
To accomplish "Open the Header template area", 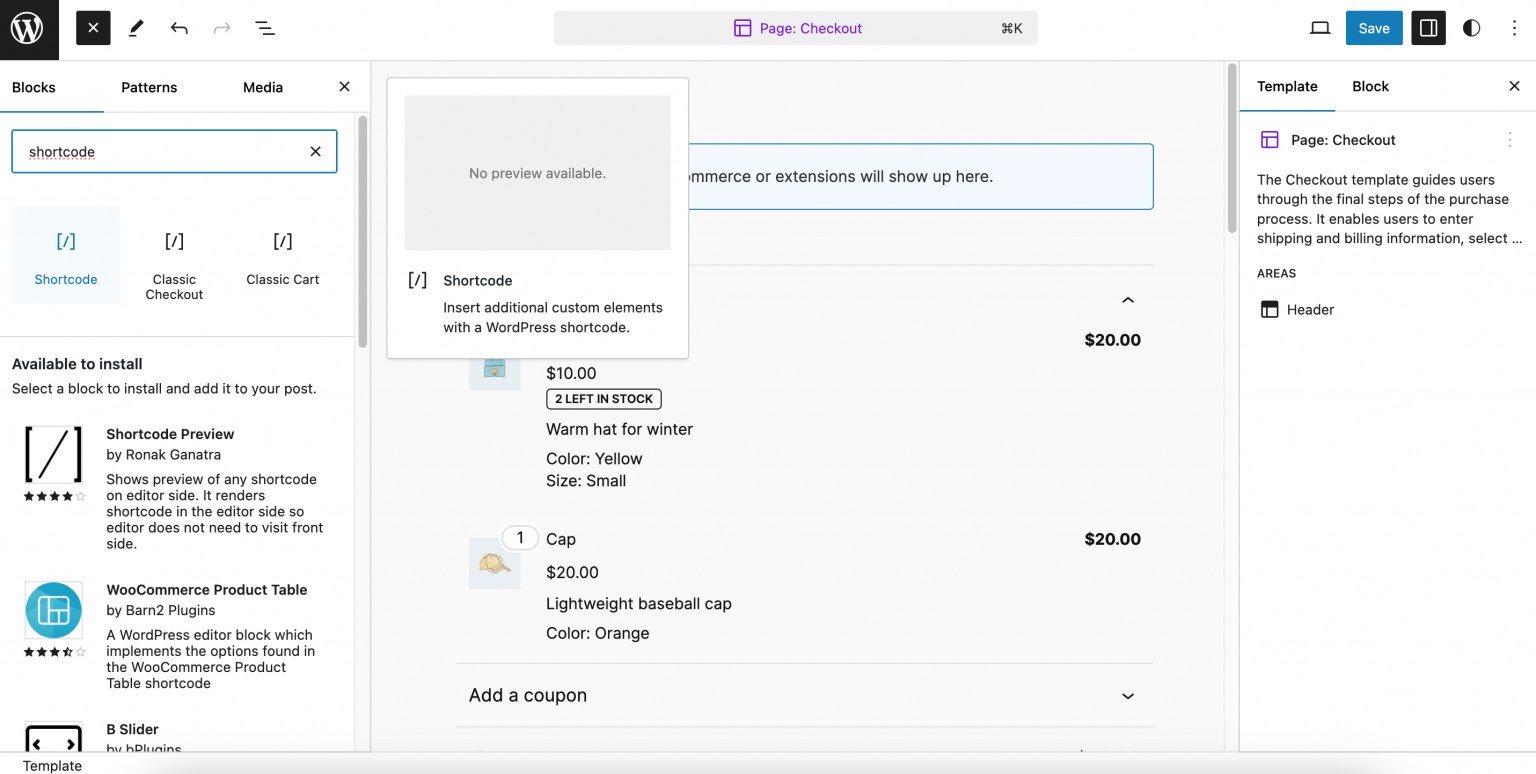I will 1308,309.
